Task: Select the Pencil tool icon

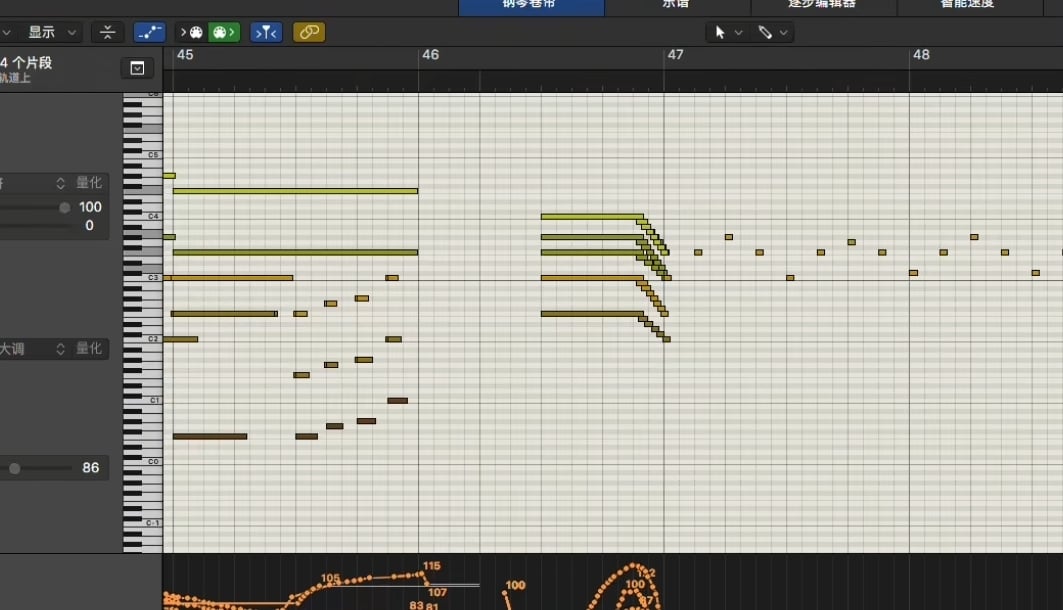Action: pyautogui.click(x=765, y=32)
